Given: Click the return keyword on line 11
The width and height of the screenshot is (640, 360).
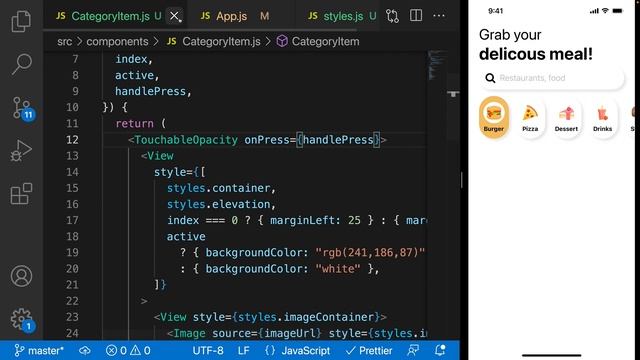Looking at the screenshot, I should [134, 123].
